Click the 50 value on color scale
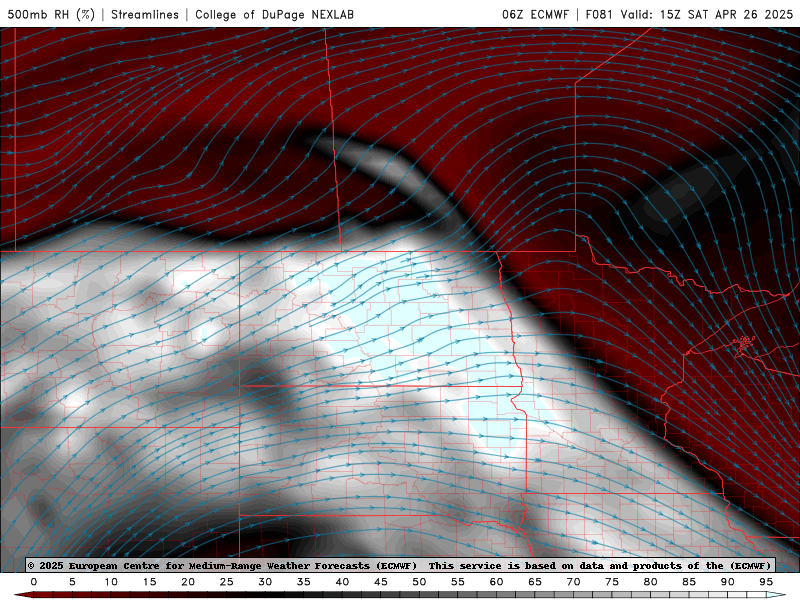 419,582
